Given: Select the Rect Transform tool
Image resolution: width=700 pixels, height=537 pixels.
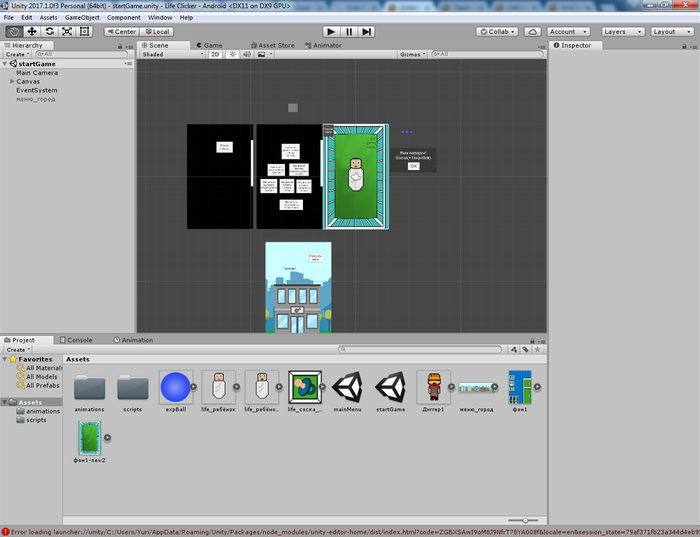Looking at the screenshot, I should [x=84, y=32].
